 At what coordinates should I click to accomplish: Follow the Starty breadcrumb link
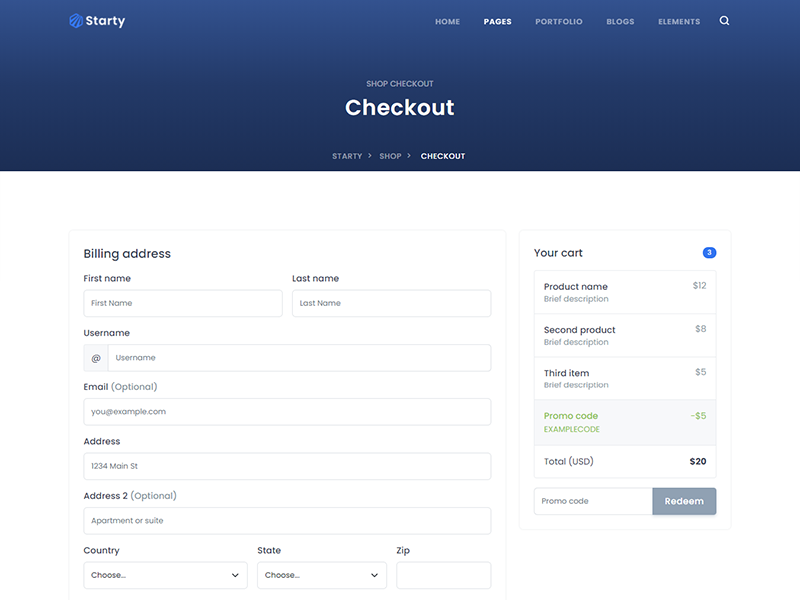pyautogui.click(x=347, y=156)
